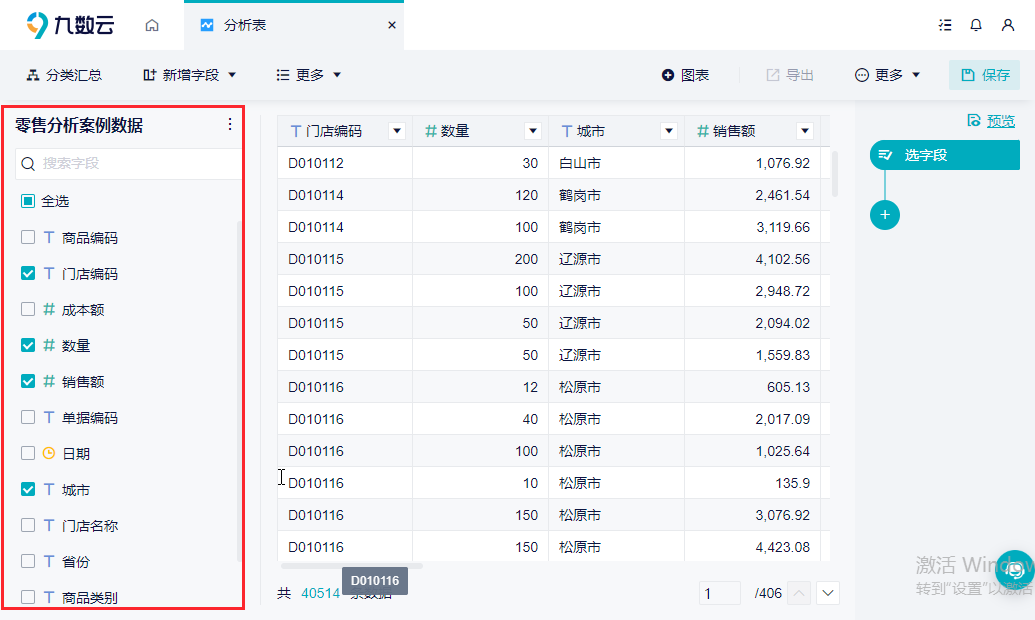Click the # icon beside 成本额
1035x620 pixels.
49,309
